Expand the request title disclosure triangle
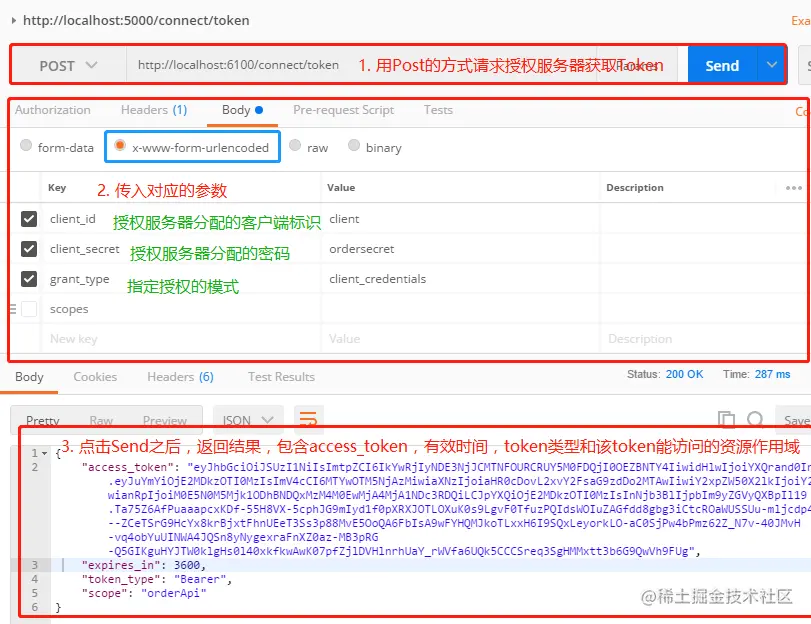This screenshot has height=624, width=811. [13, 21]
